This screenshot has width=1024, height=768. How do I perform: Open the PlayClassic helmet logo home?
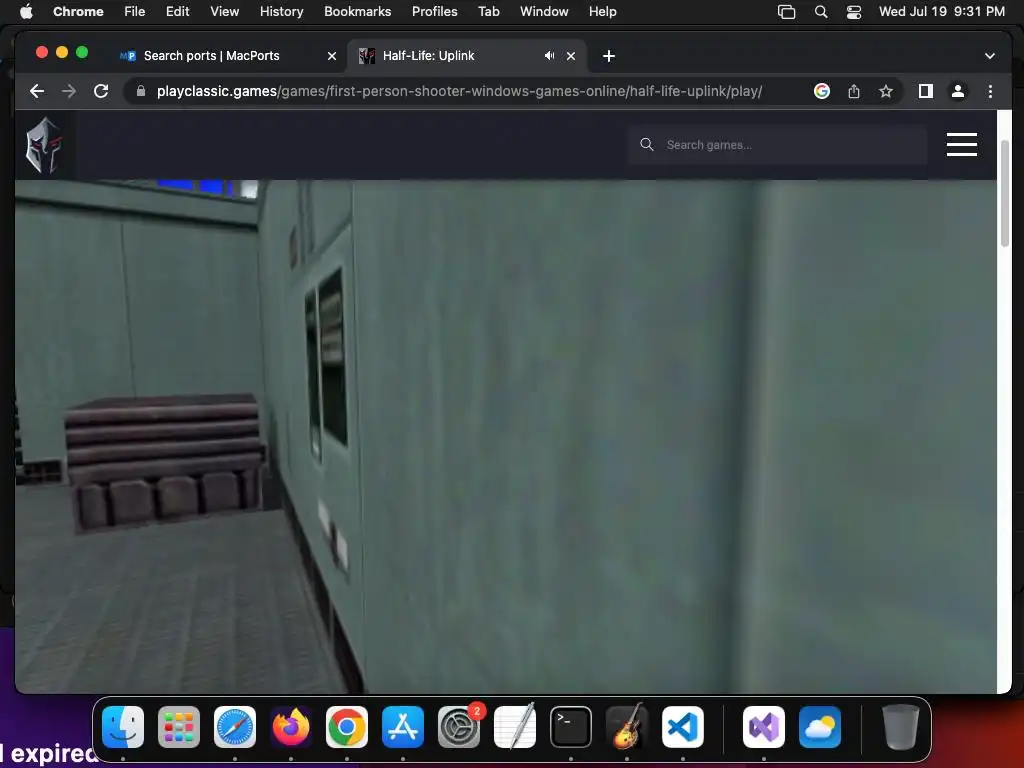(44, 145)
